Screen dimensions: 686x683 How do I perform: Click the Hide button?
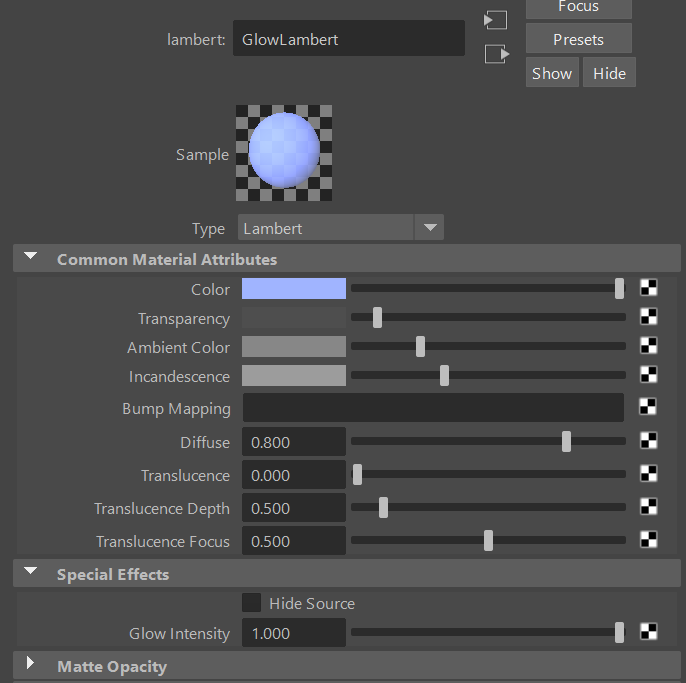point(609,73)
